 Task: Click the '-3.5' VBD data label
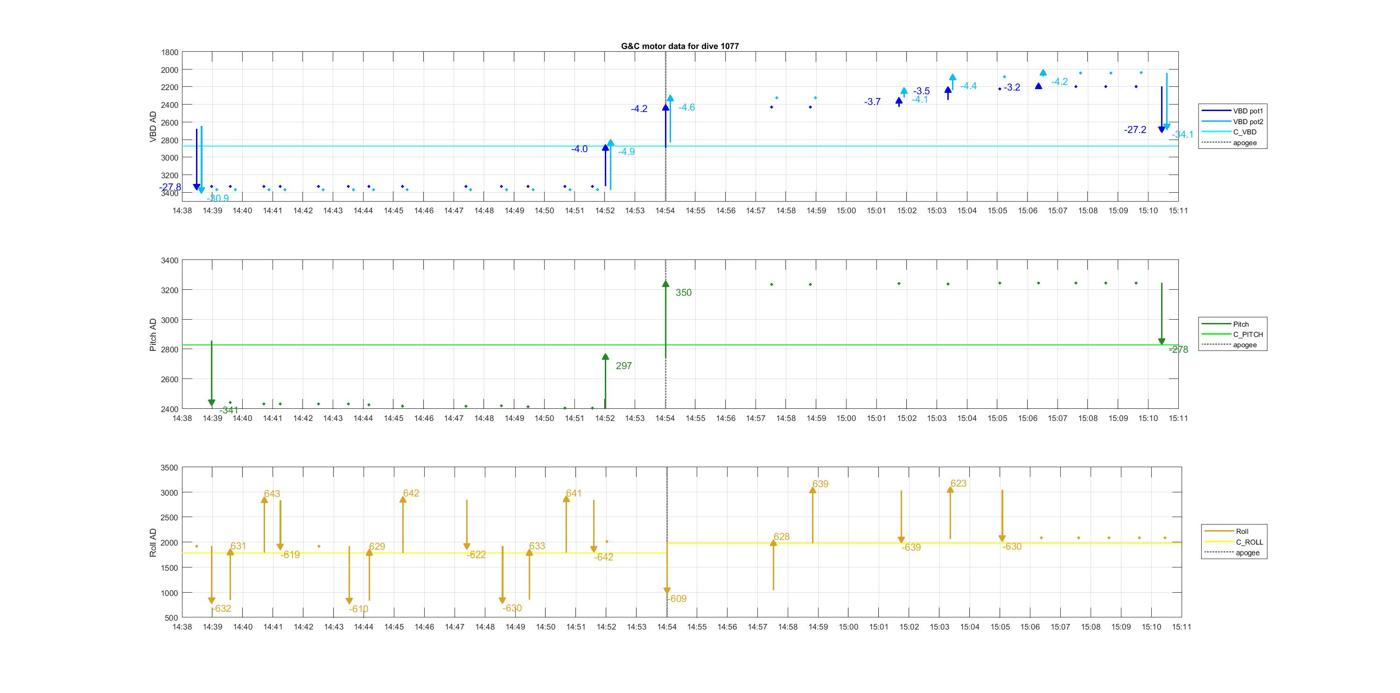tap(921, 91)
